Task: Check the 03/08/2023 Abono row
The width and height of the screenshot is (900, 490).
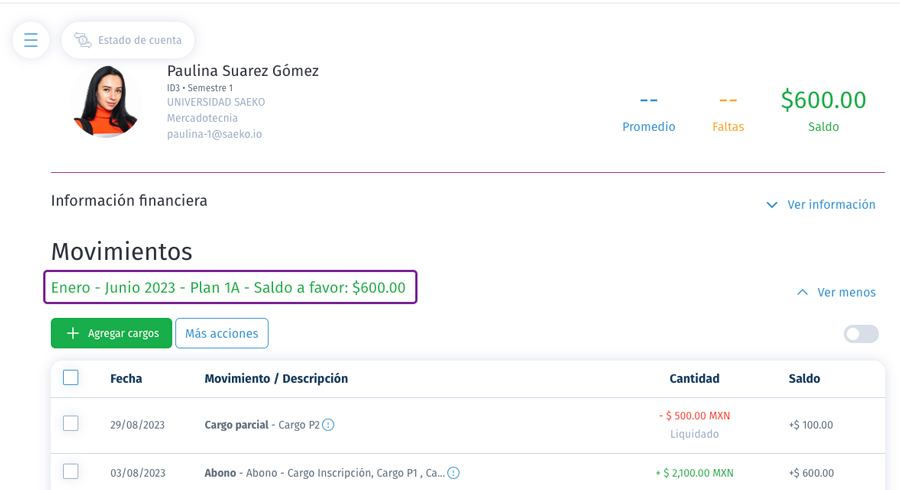Action: click(71, 472)
